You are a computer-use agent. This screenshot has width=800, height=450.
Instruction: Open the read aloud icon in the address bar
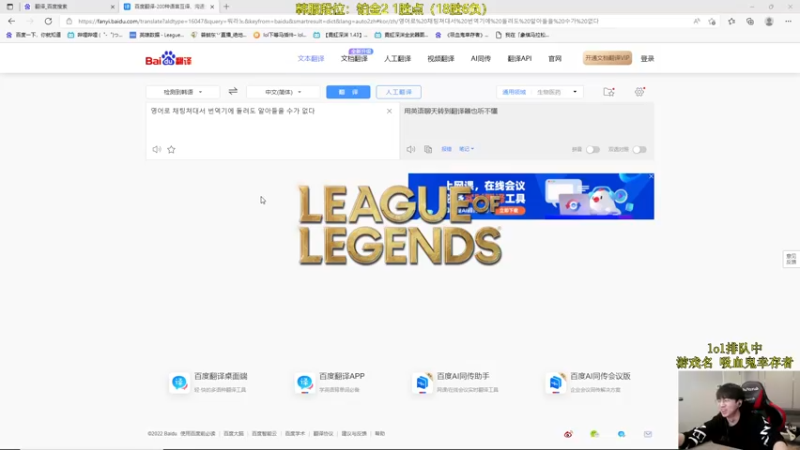pos(696,21)
